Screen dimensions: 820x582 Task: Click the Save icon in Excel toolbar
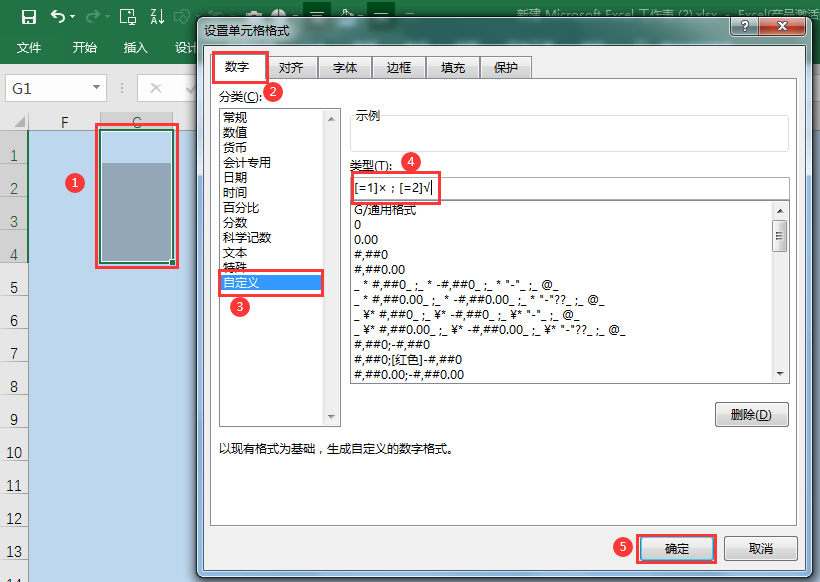29,17
